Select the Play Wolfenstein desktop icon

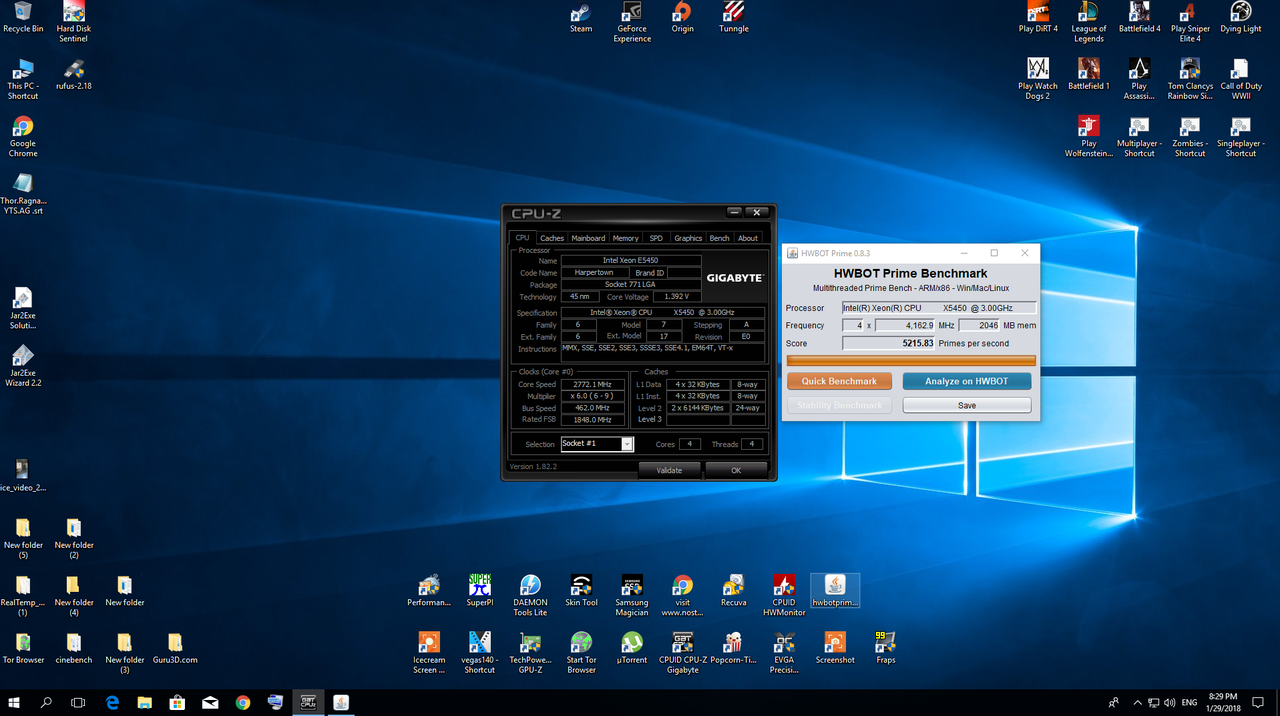[1089, 137]
